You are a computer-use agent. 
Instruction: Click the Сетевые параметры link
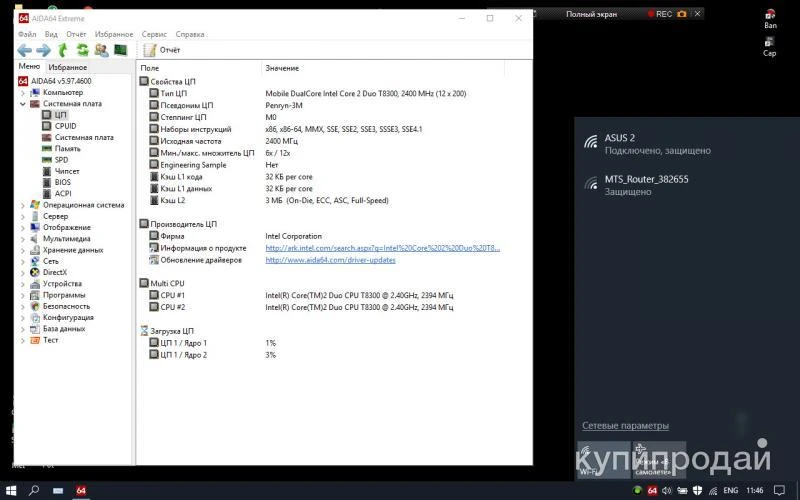625,426
